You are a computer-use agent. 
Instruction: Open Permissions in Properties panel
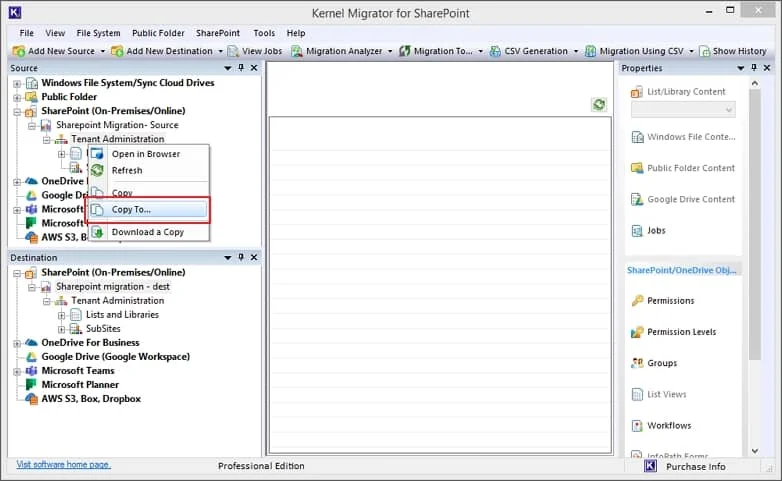(663, 300)
